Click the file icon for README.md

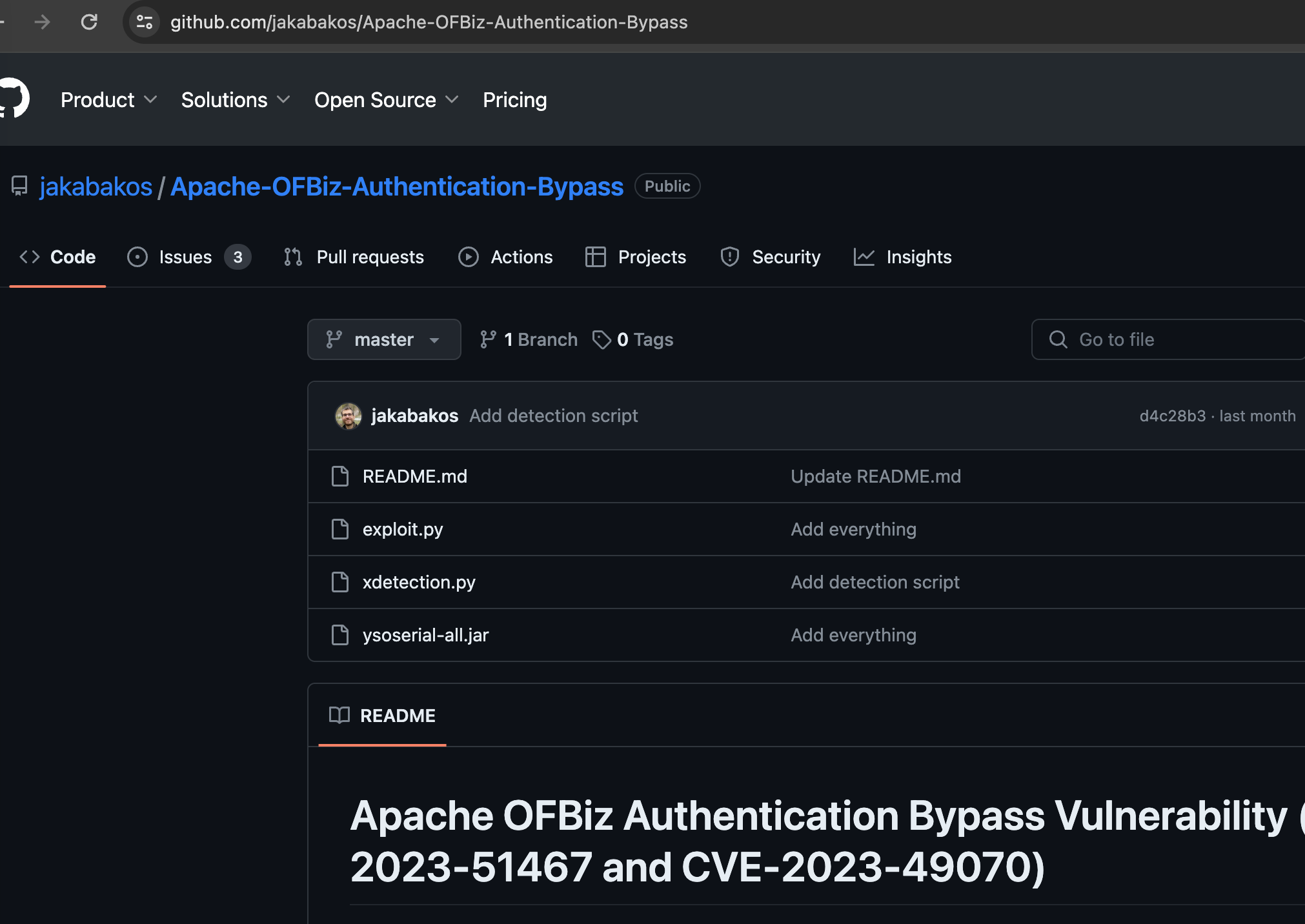pyautogui.click(x=340, y=476)
